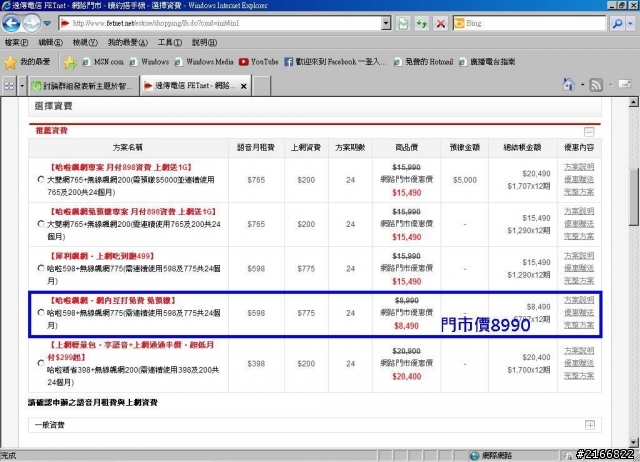Open 完整方案 link for the $20,400 plan
The image size is (640, 462).
[579, 375]
